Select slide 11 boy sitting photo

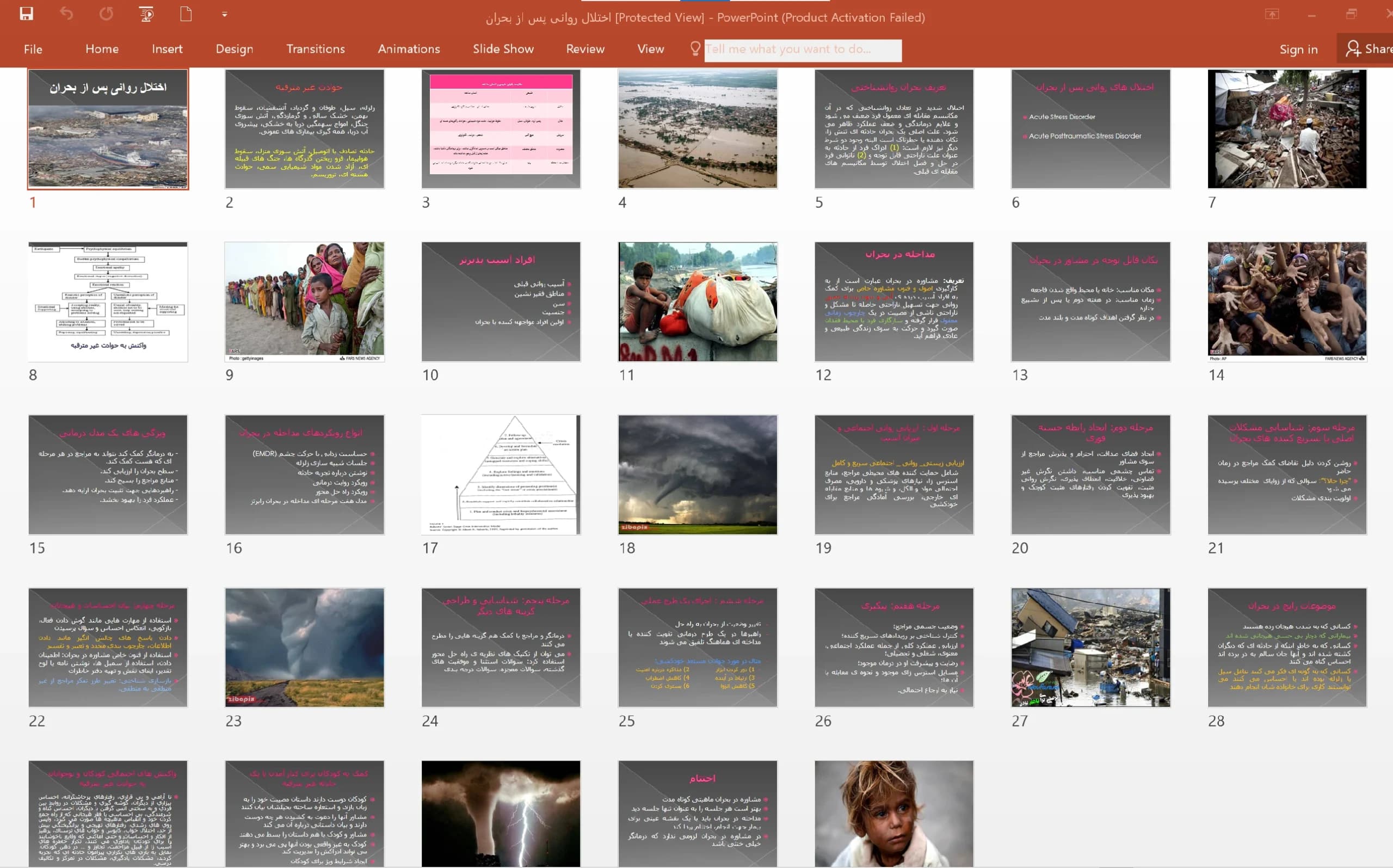pyautogui.click(x=698, y=302)
